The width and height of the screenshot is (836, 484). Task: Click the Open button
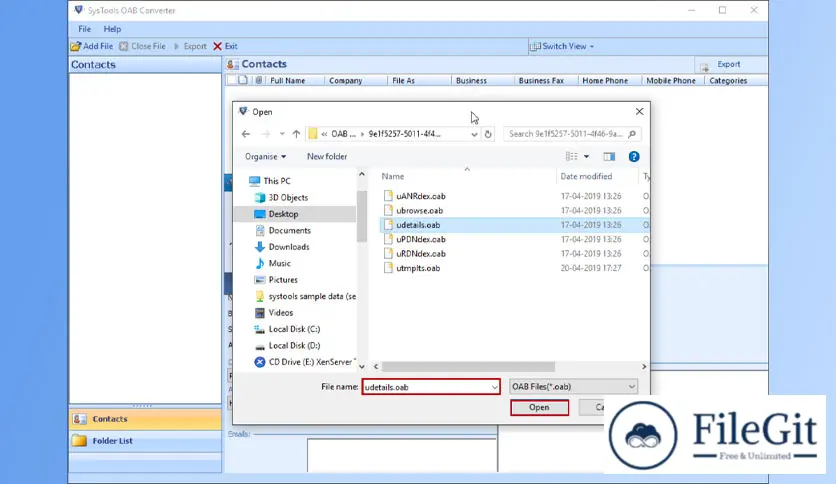click(540, 407)
